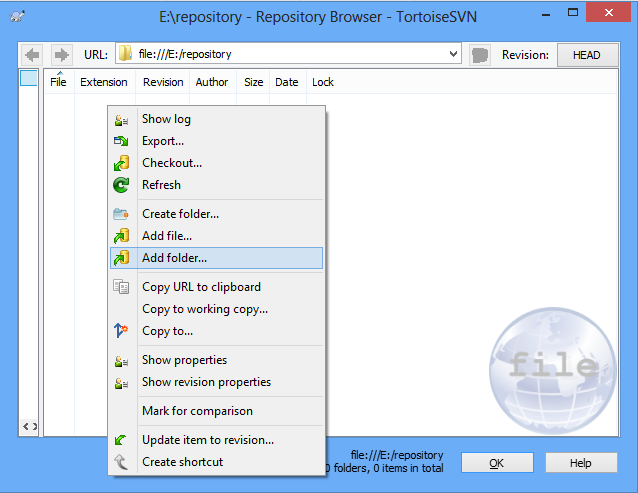
Task: Click the icon beside the Revision label
Action: [480, 55]
